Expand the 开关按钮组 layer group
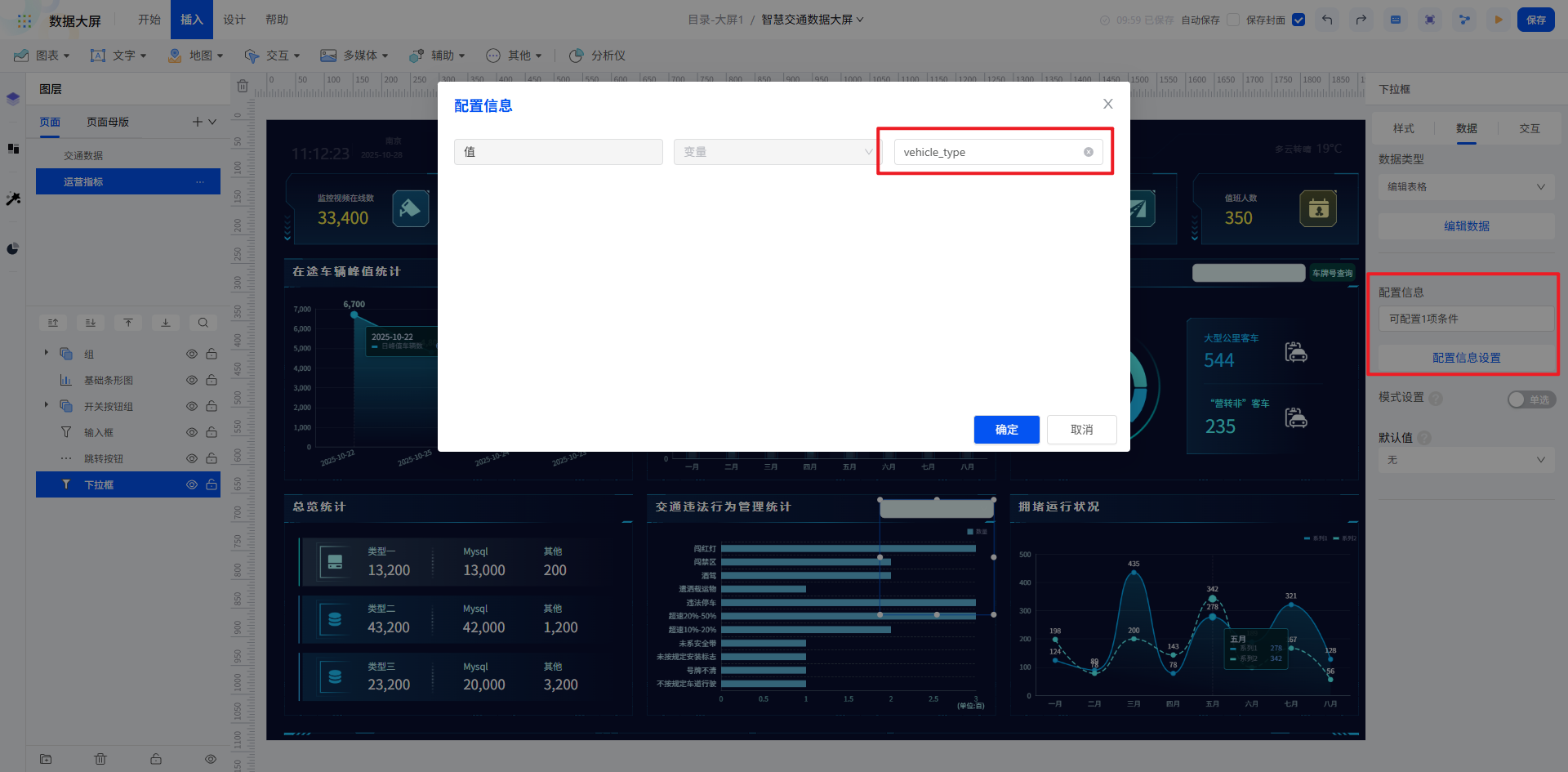The width and height of the screenshot is (1568, 772). (47, 405)
